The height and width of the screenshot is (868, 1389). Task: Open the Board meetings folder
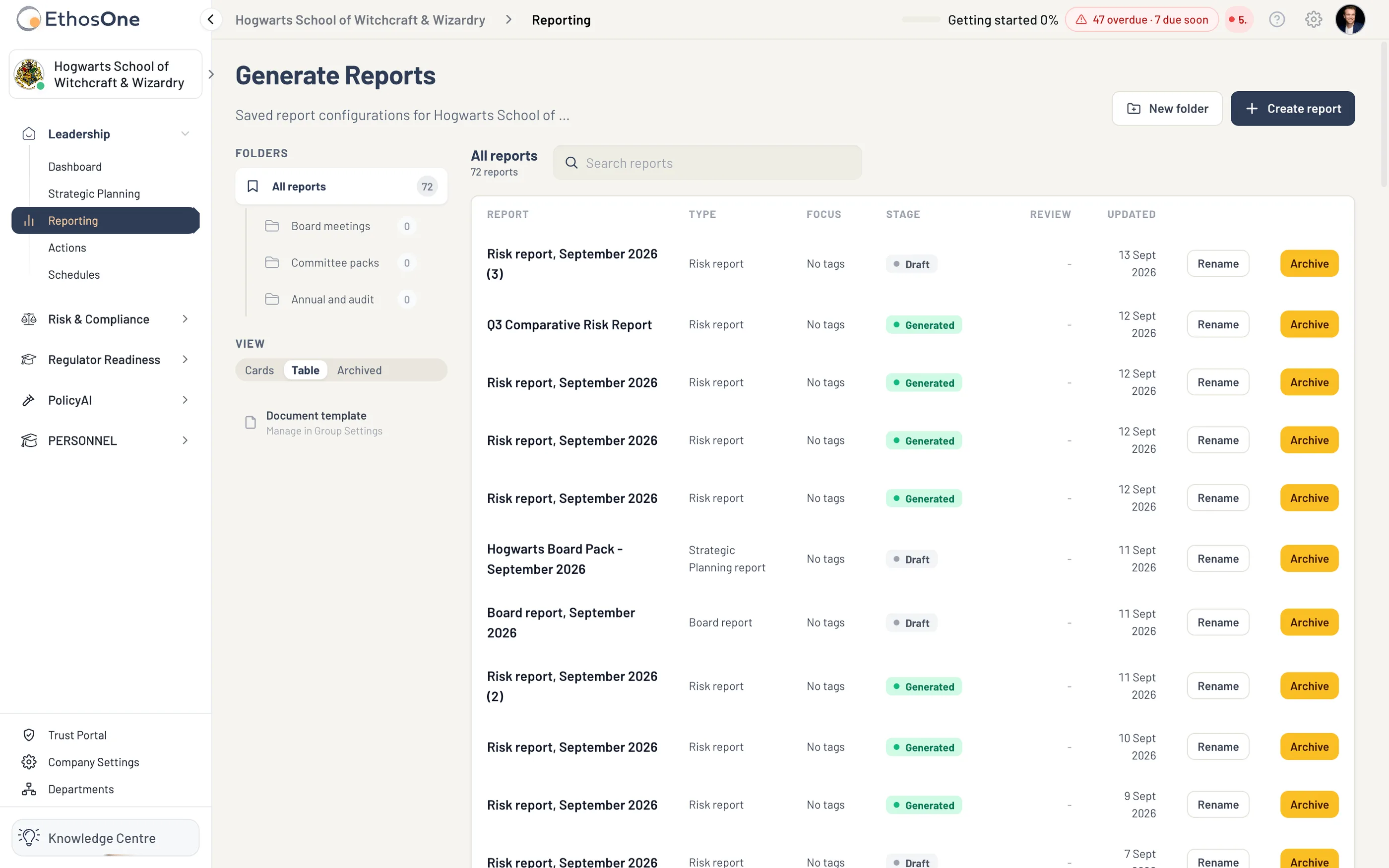341,226
